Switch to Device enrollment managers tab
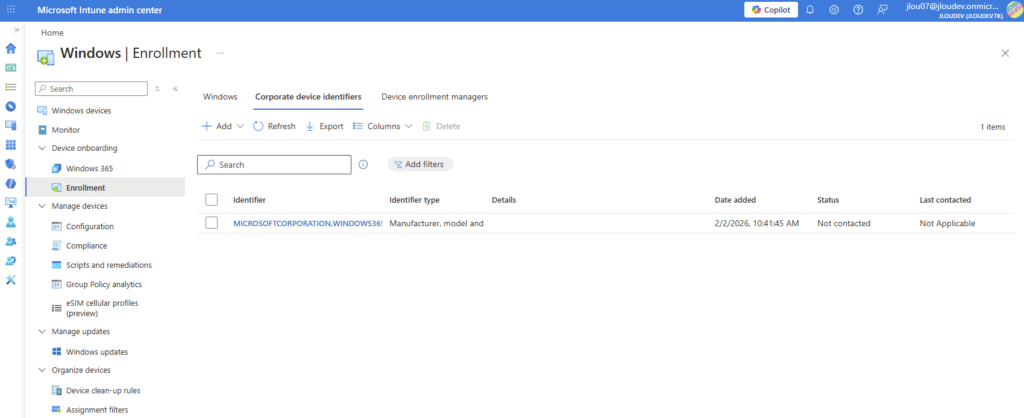Viewport: 1024px width, 418px height. coord(434,97)
